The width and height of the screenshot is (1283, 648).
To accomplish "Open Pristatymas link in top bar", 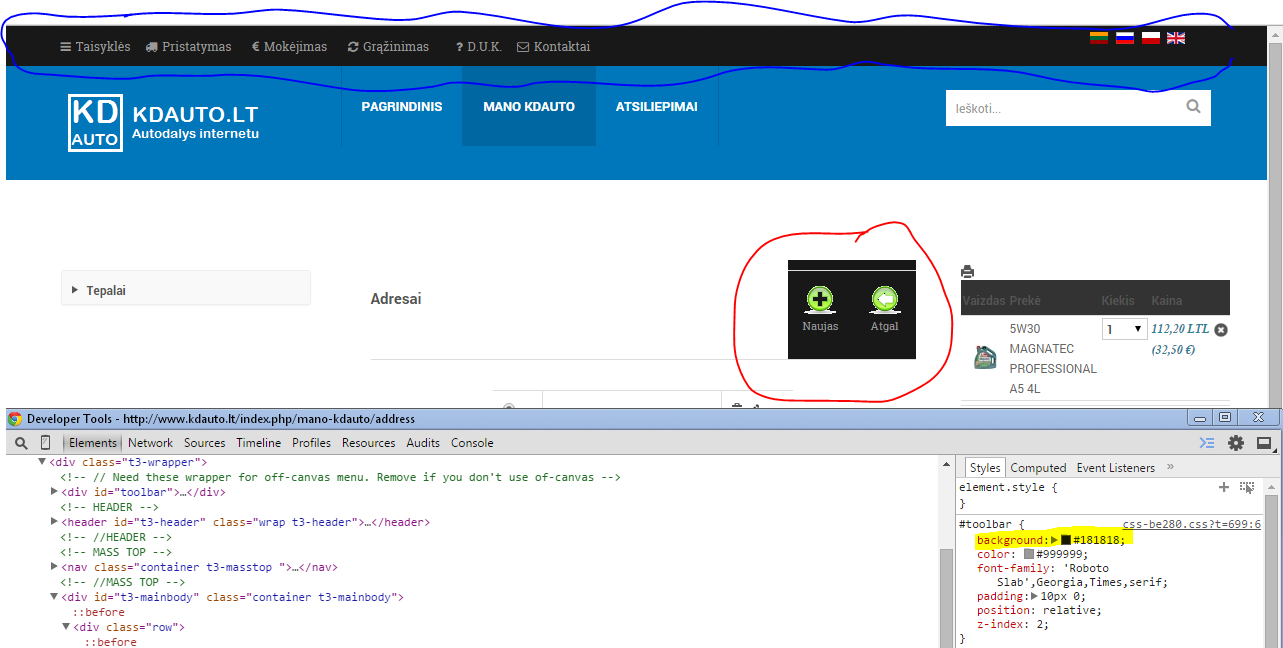I will pyautogui.click(x=189, y=46).
